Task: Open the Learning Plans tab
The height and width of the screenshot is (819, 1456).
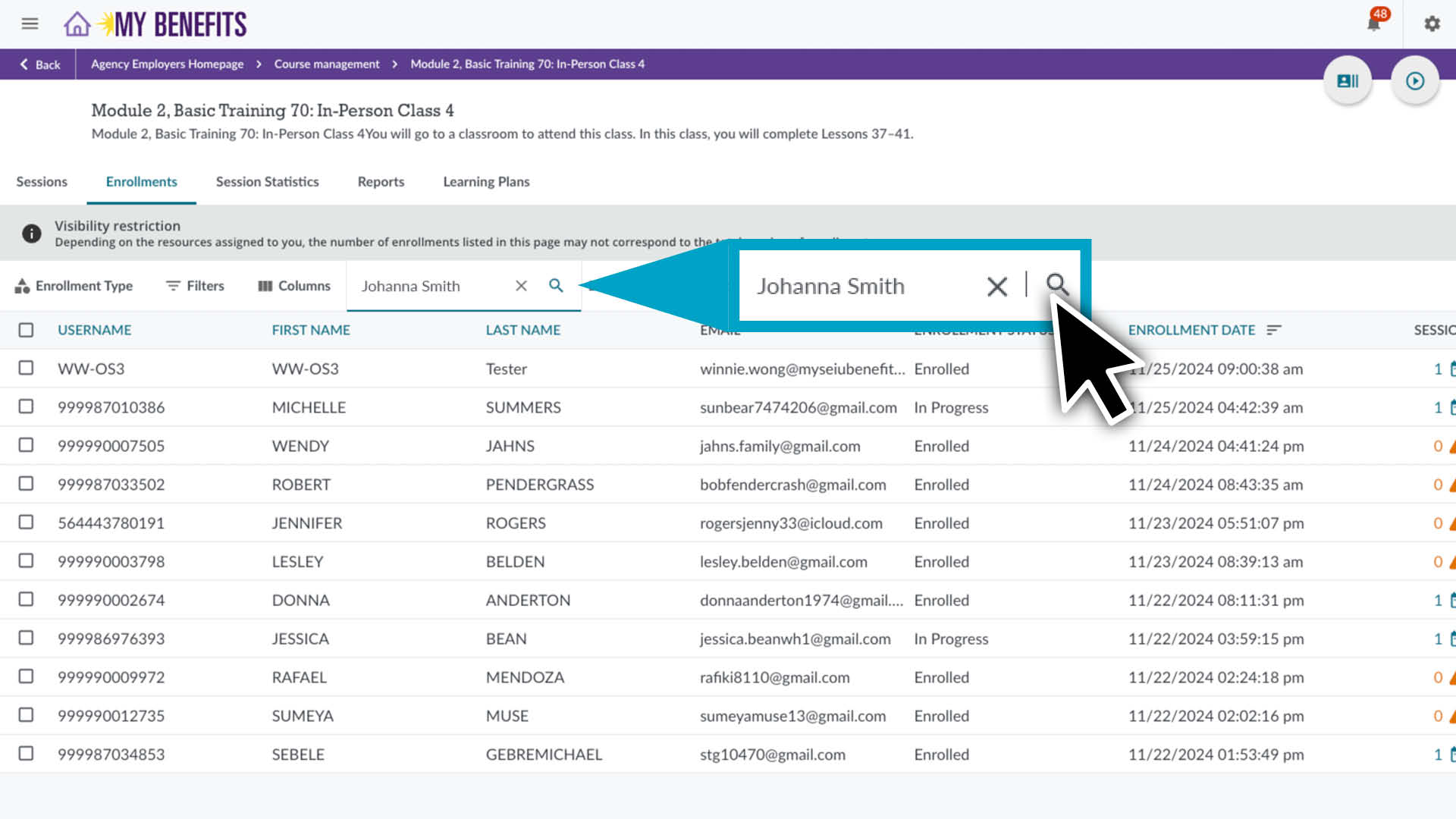Action: tap(486, 182)
